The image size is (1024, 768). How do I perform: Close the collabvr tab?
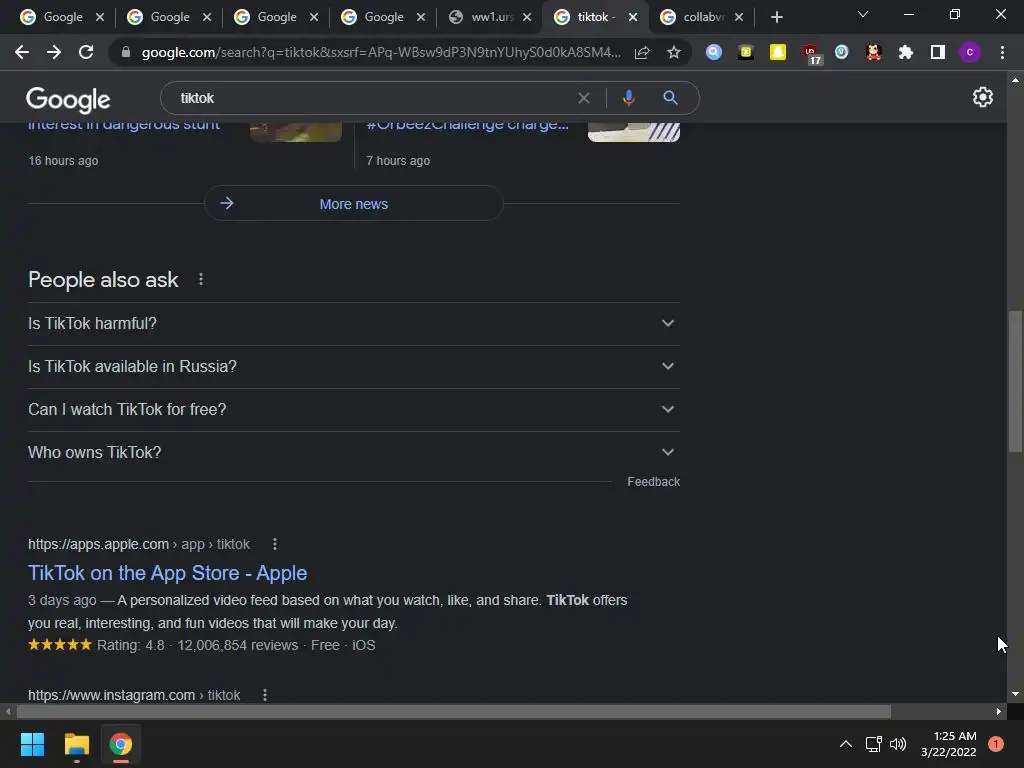[x=739, y=18]
